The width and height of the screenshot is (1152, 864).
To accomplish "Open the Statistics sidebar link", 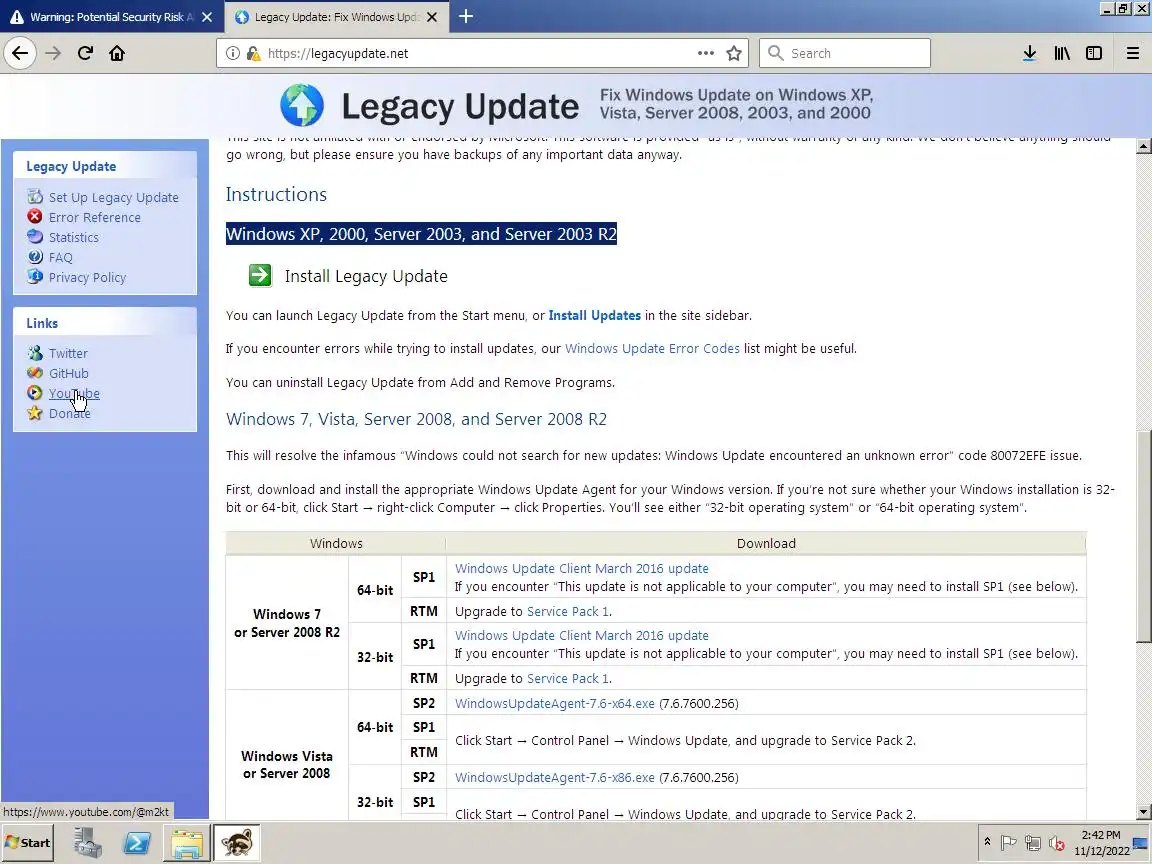I will [x=73, y=237].
